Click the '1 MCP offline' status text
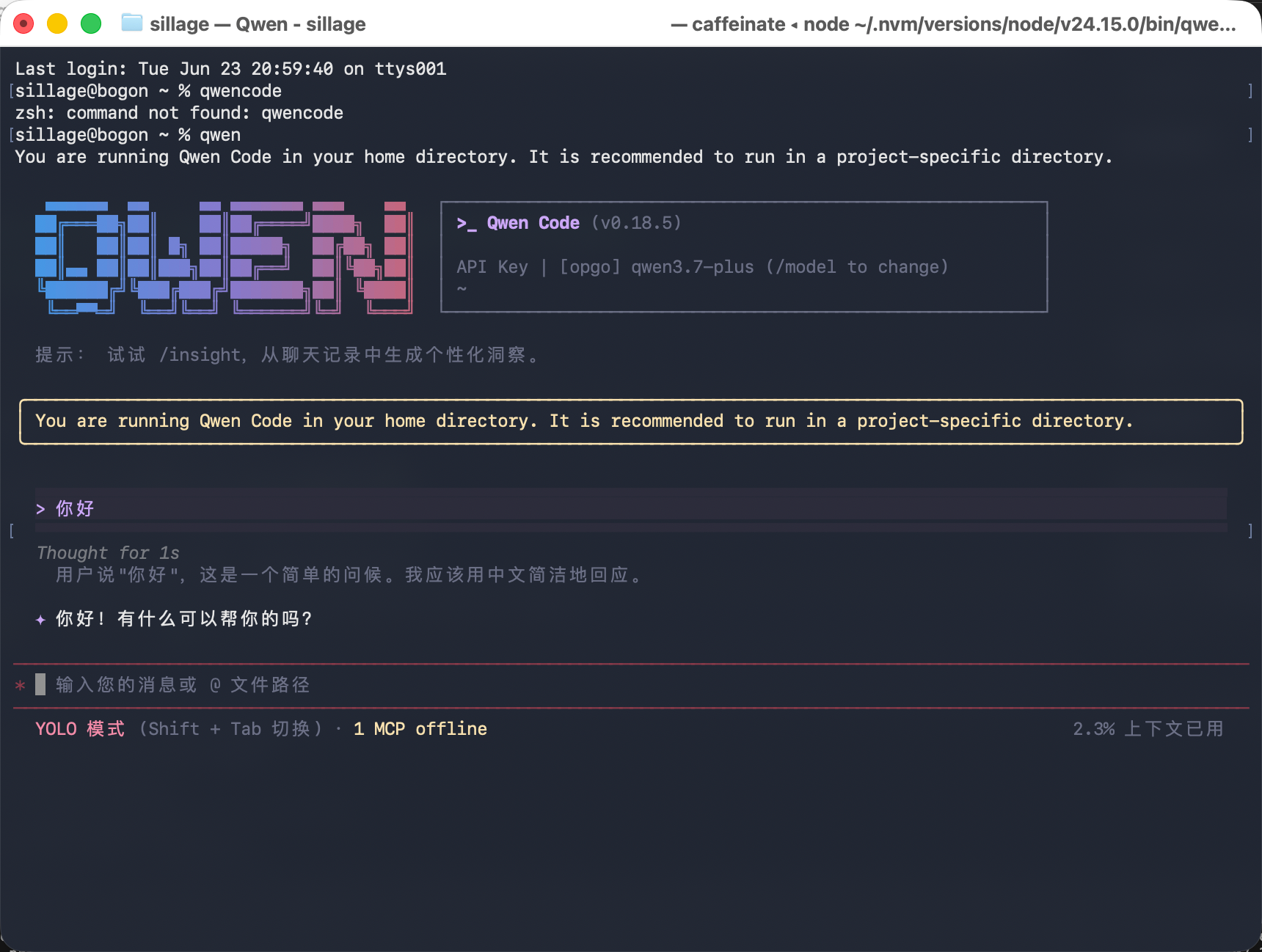Screen dimensions: 1262x952 click(420, 729)
